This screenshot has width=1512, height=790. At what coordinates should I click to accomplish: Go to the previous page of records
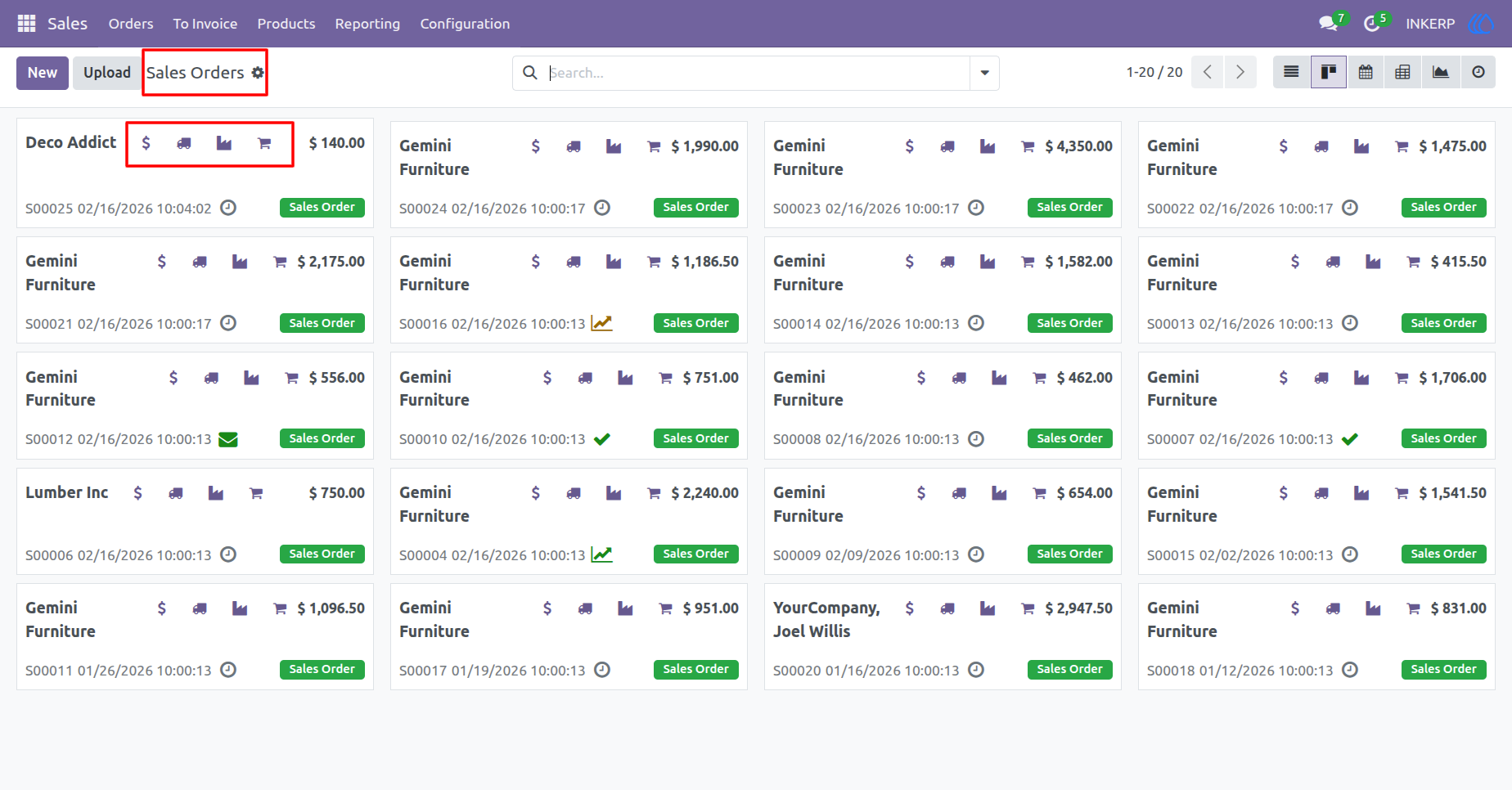(1208, 72)
